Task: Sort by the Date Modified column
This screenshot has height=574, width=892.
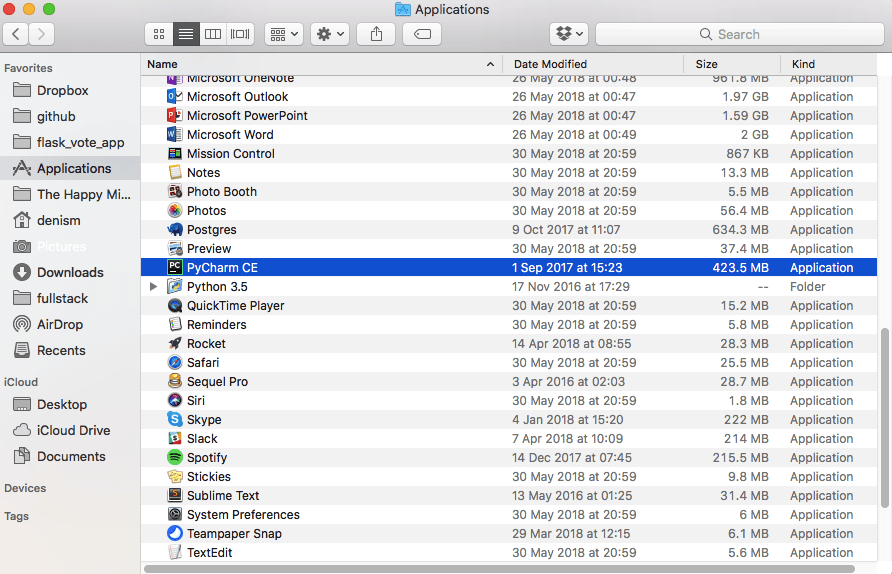Action: [x=593, y=64]
